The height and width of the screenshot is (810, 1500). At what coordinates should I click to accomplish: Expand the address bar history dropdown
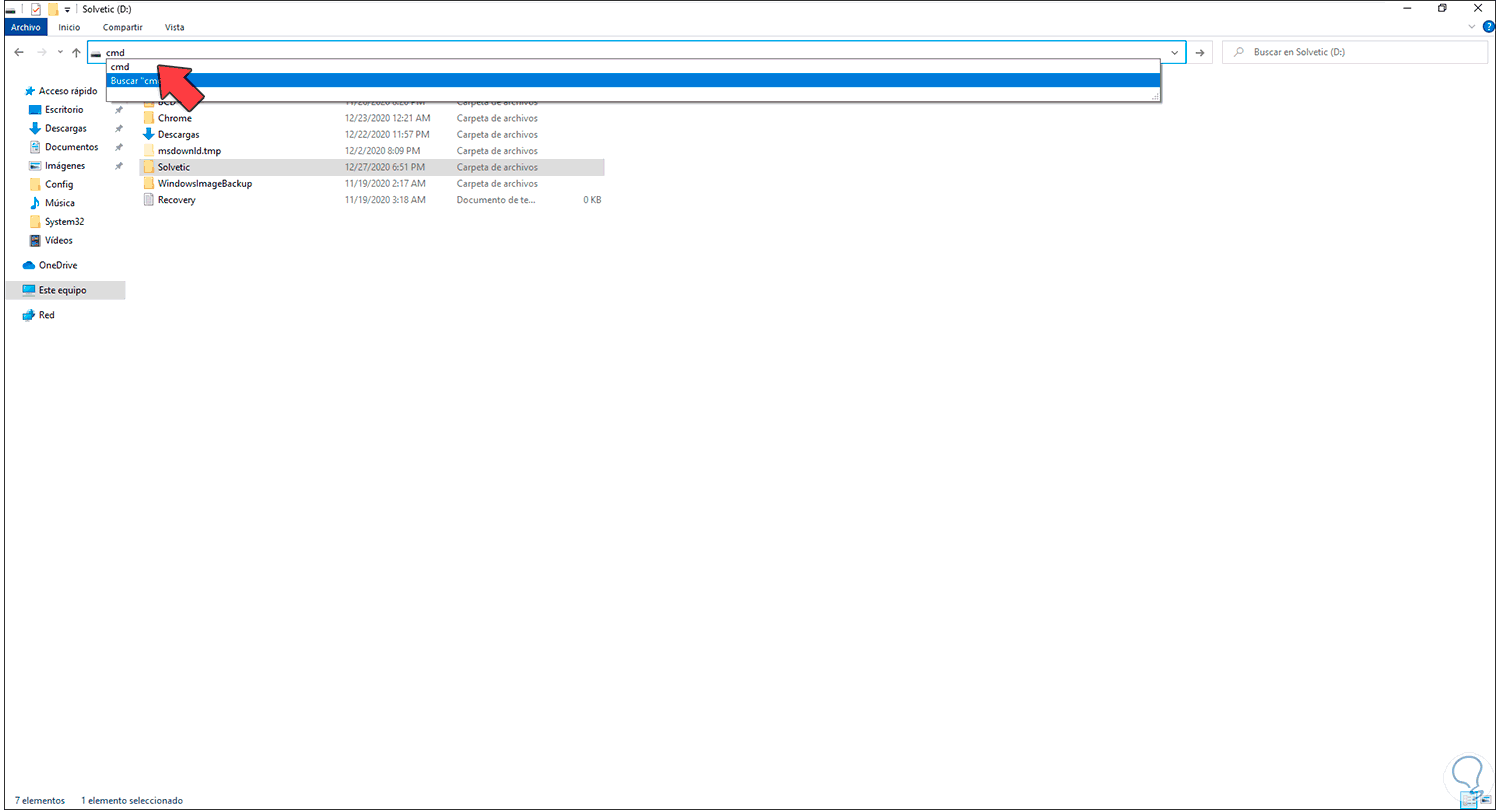(1175, 52)
